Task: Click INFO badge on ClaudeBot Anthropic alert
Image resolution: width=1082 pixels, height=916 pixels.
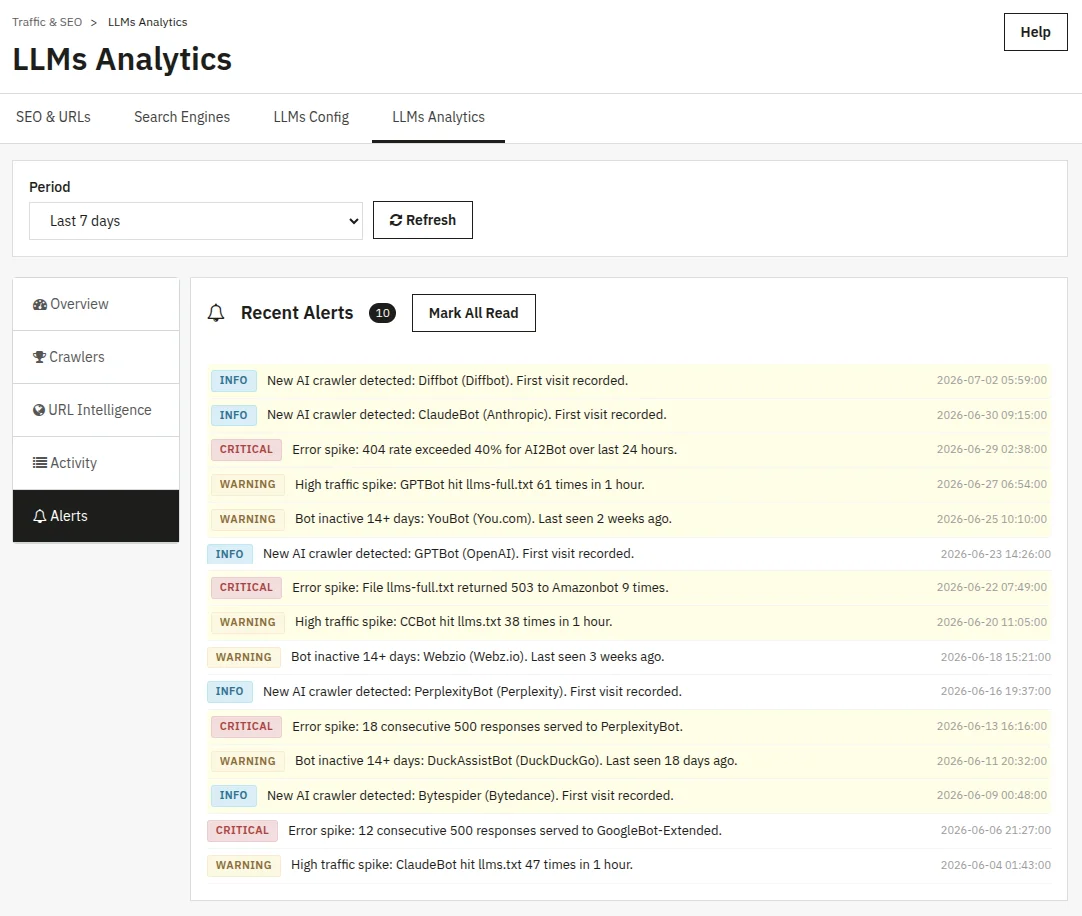Action: [x=233, y=415]
